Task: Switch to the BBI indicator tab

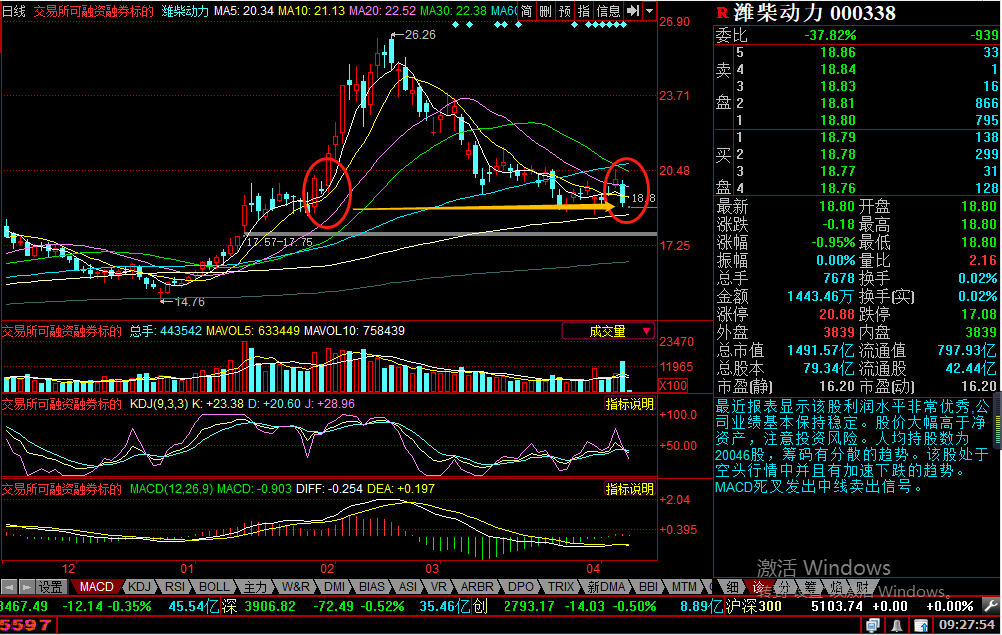Action: click(648, 586)
